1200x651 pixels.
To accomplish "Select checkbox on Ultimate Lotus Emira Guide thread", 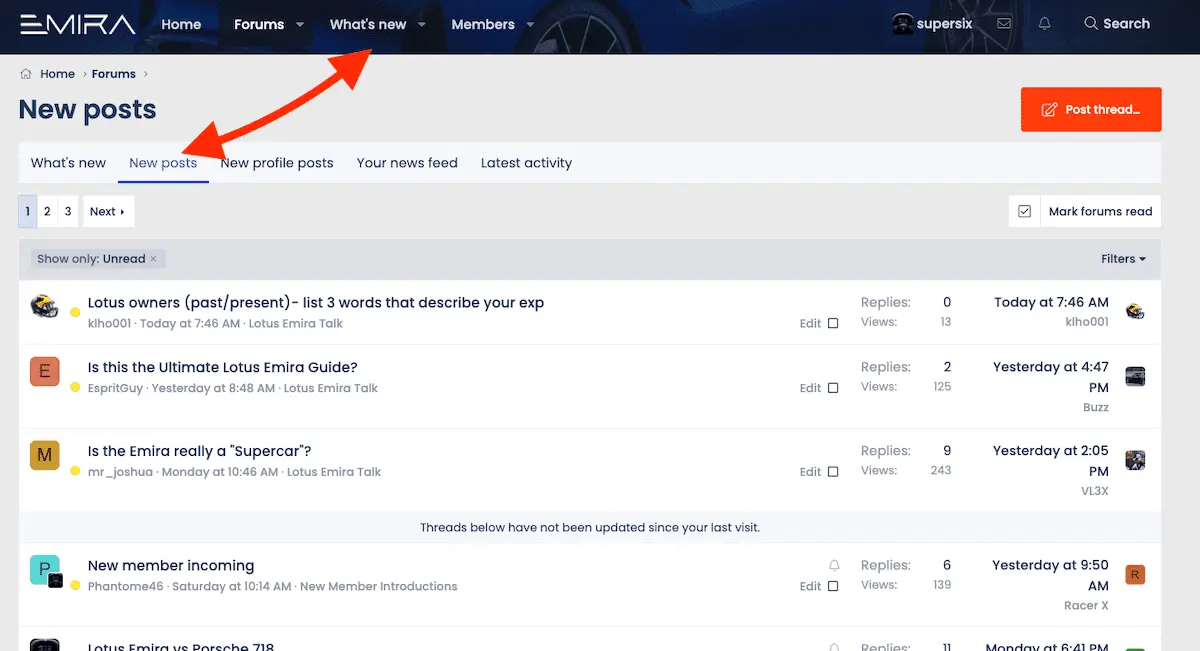I will (833, 389).
